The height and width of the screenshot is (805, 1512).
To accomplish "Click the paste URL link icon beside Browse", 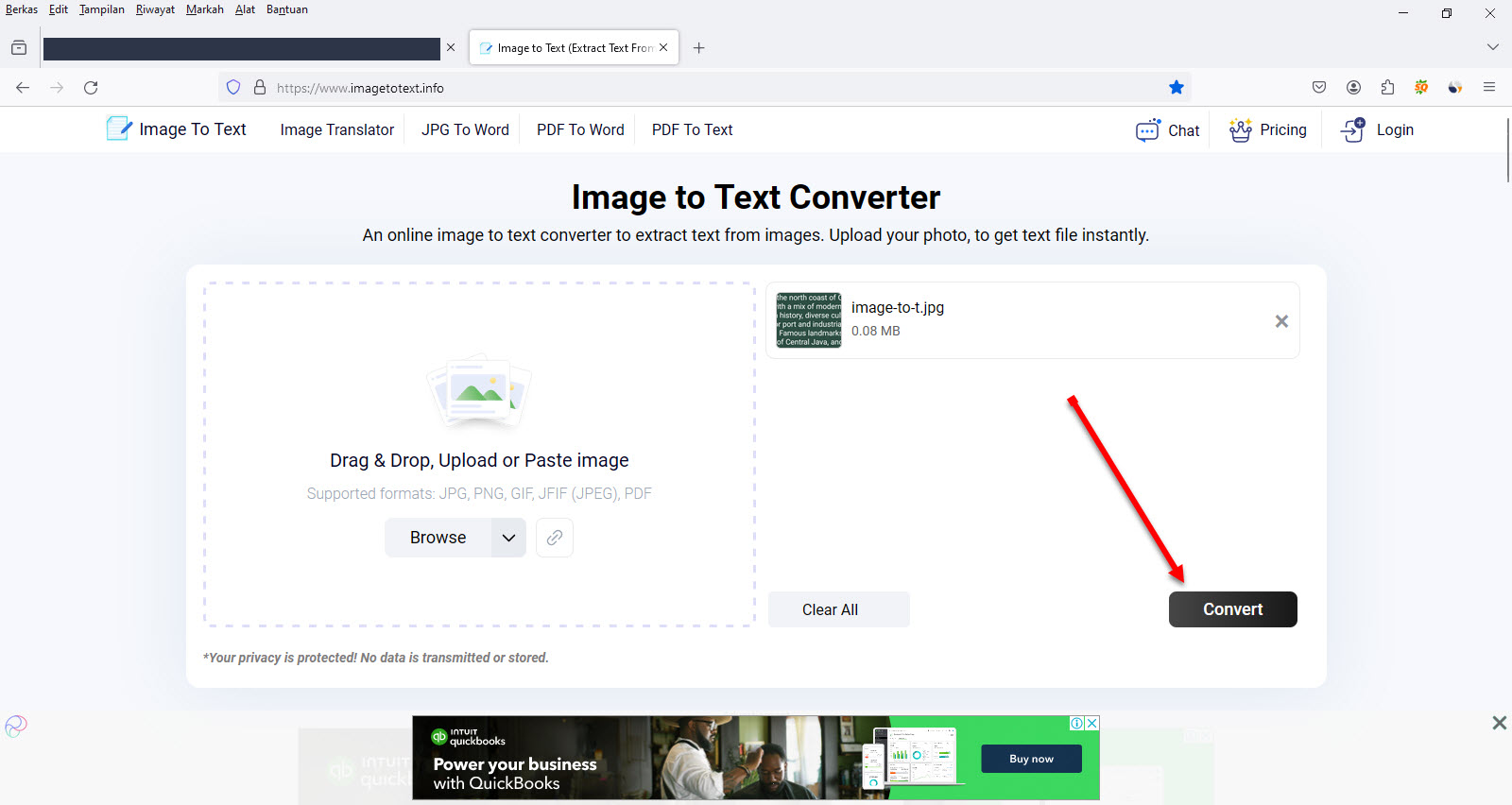I will click(555, 538).
